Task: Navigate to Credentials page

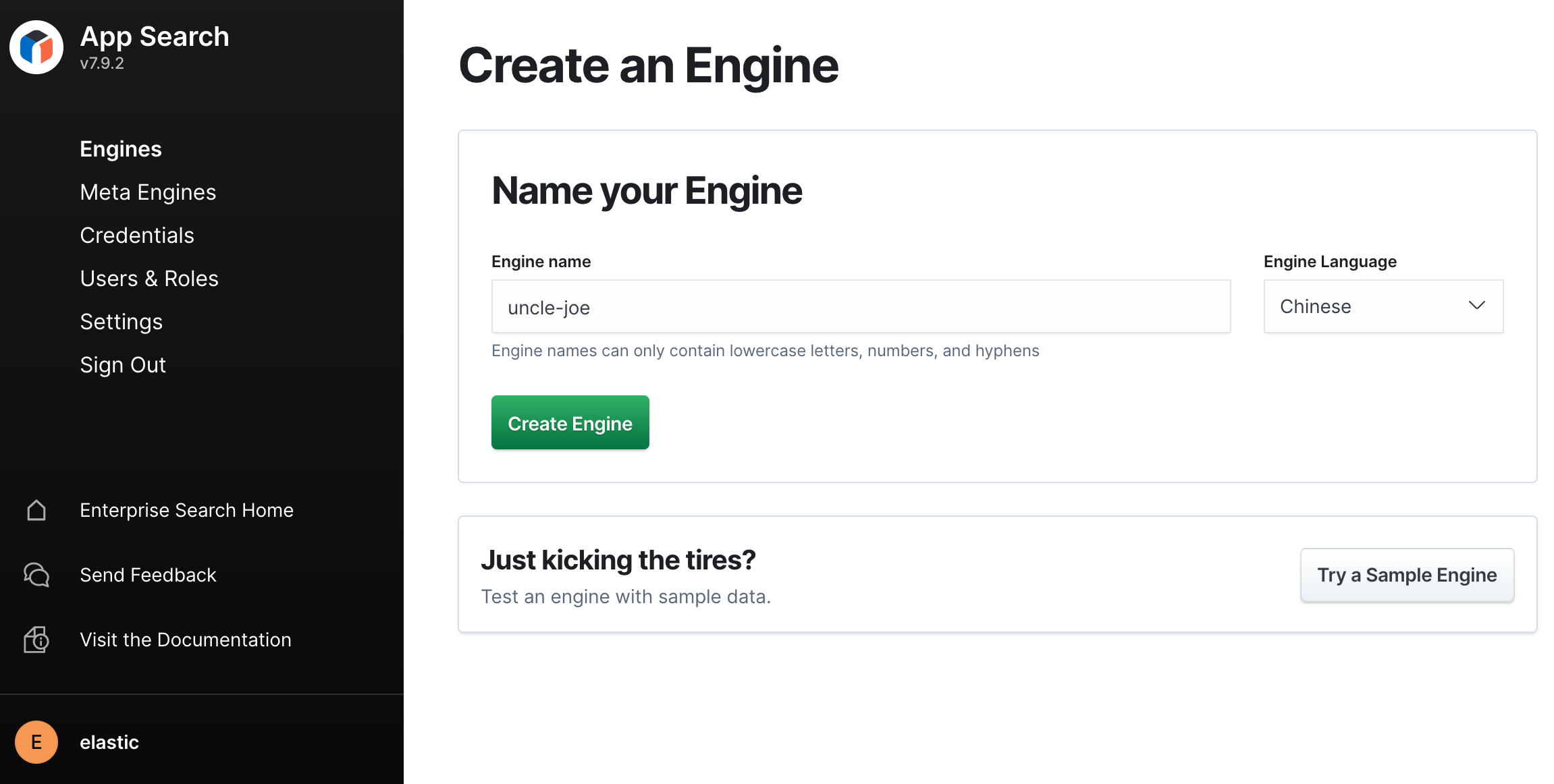Action: 137,235
